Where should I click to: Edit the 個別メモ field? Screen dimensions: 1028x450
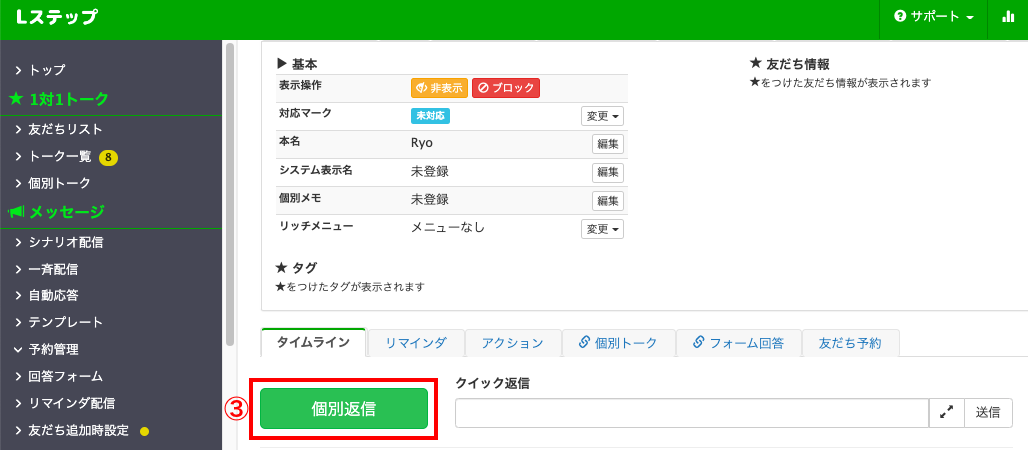(608, 201)
